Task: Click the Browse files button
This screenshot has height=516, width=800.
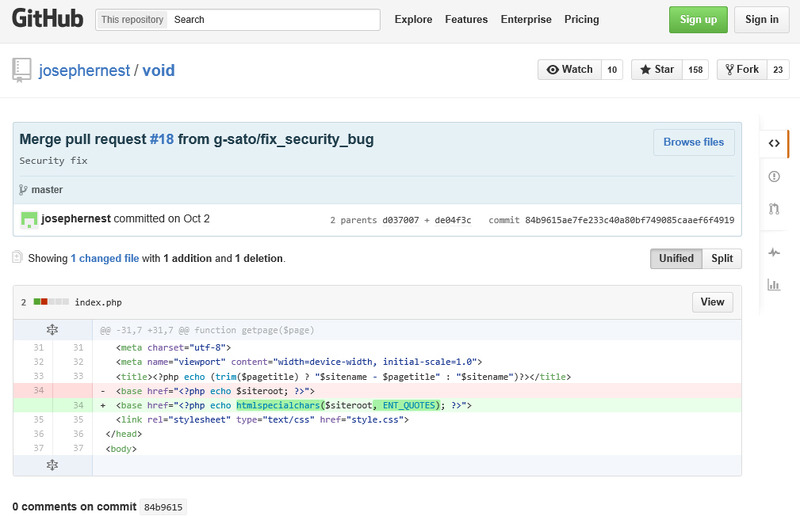Action: tap(693, 142)
